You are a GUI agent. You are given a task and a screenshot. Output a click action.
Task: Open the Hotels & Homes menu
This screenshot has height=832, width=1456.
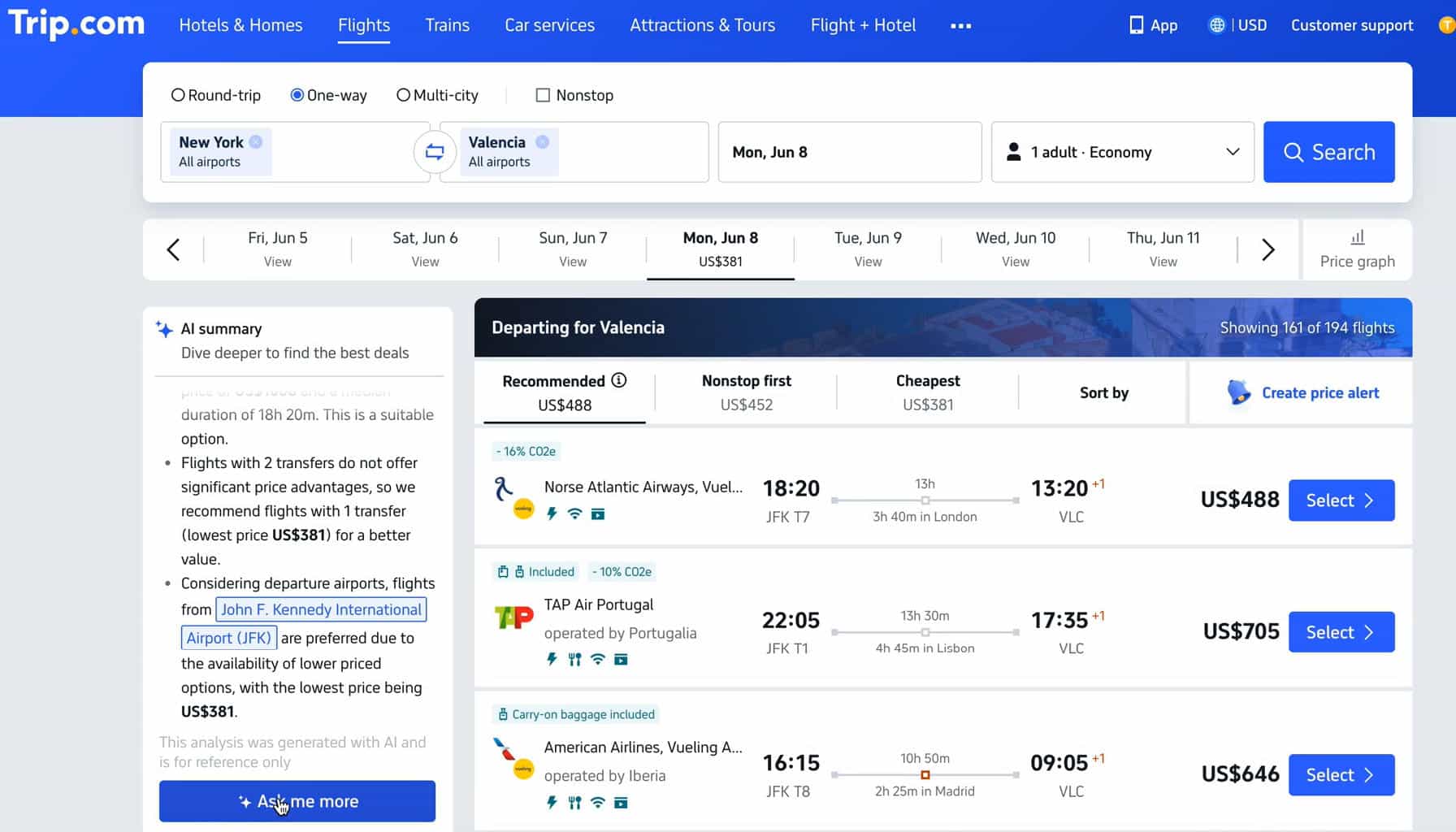pyautogui.click(x=240, y=25)
